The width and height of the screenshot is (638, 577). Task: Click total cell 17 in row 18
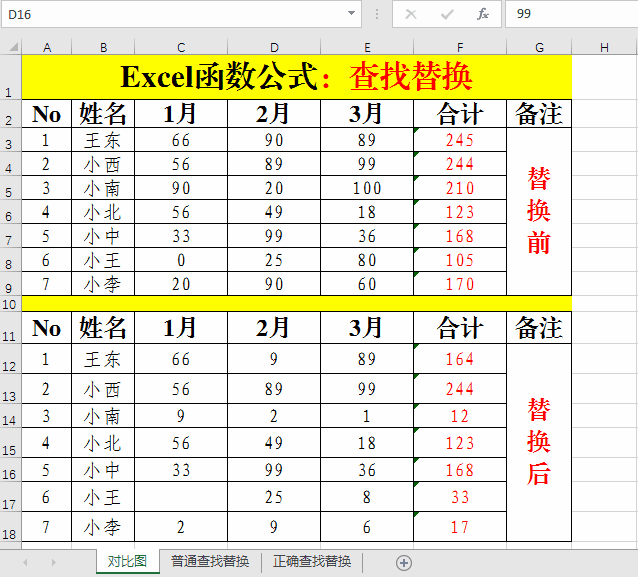click(460, 527)
